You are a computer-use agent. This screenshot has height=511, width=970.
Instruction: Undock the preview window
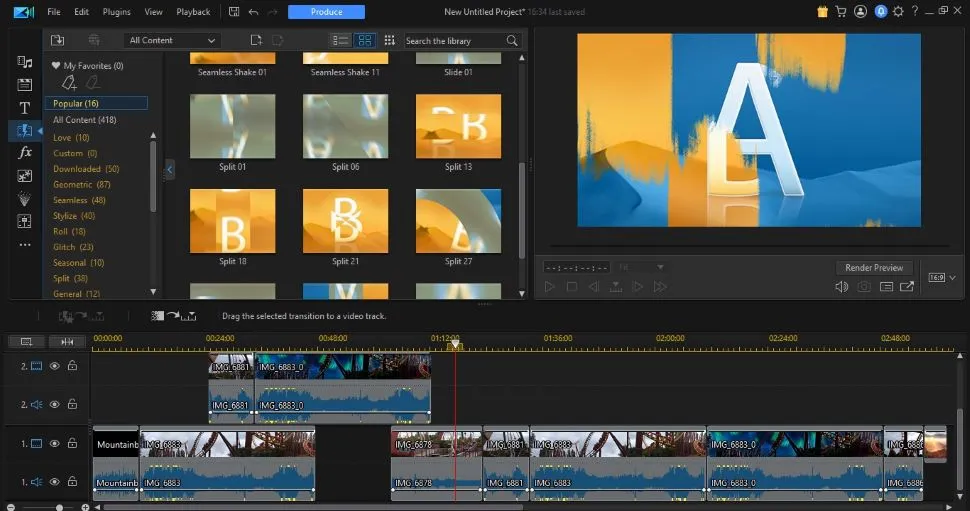tap(907, 287)
